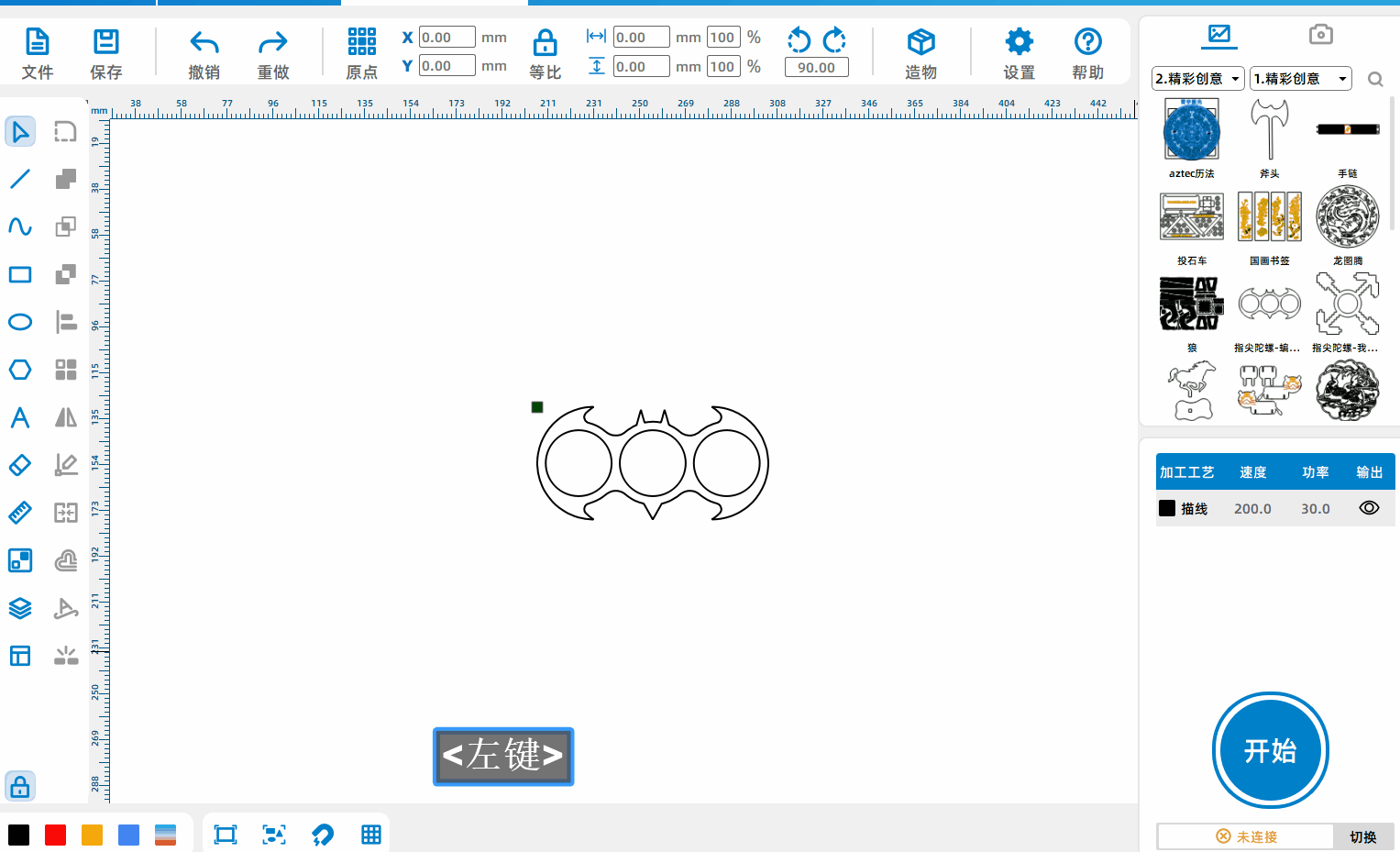Select the polygon hexagon tool

[20, 370]
